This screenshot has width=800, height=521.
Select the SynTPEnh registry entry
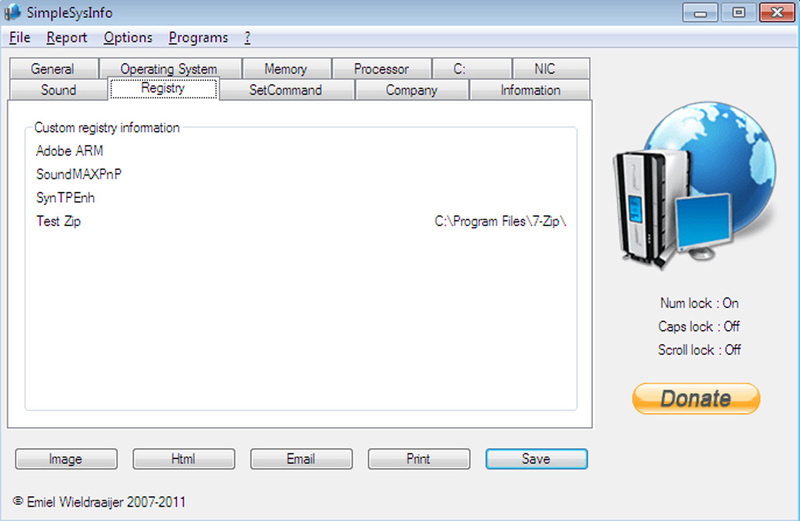click(x=65, y=198)
